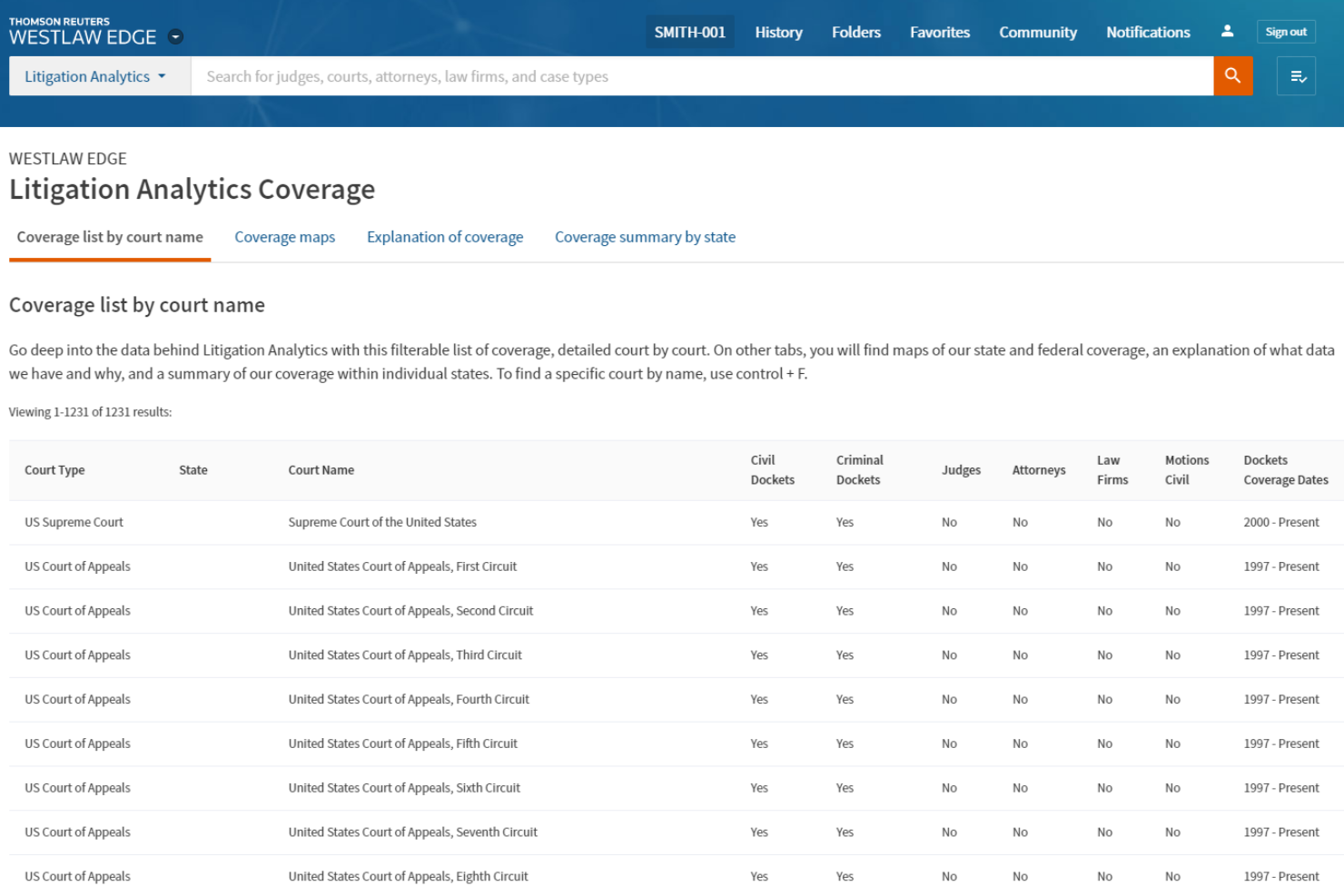
Task: Click the Judges column header
Action: tap(961, 470)
